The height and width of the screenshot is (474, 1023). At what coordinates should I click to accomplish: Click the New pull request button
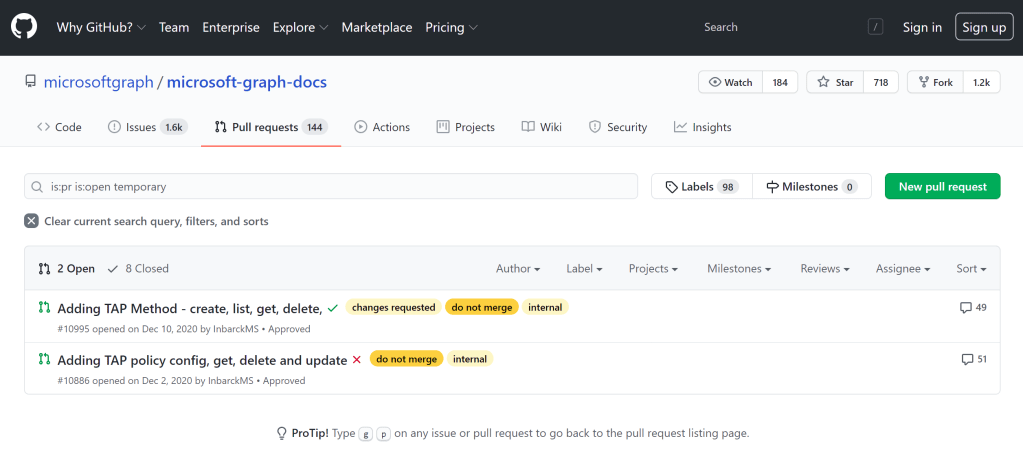tap(942, 186)
